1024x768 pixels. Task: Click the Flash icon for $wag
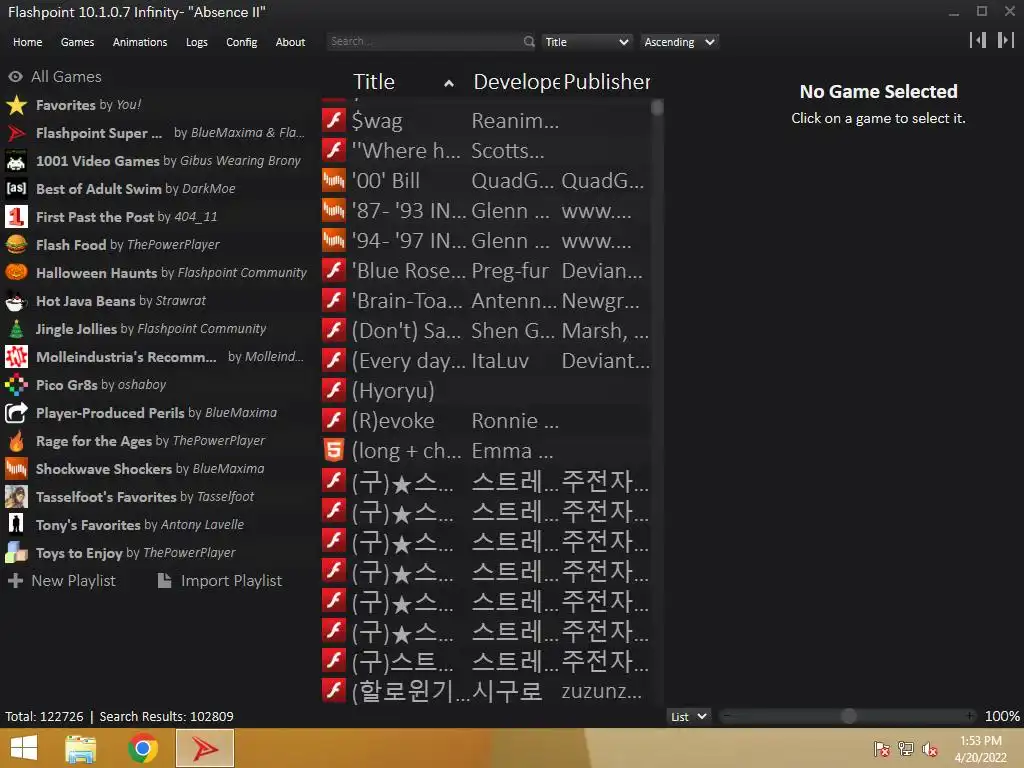pyautogui.click(x=334, y=120)
